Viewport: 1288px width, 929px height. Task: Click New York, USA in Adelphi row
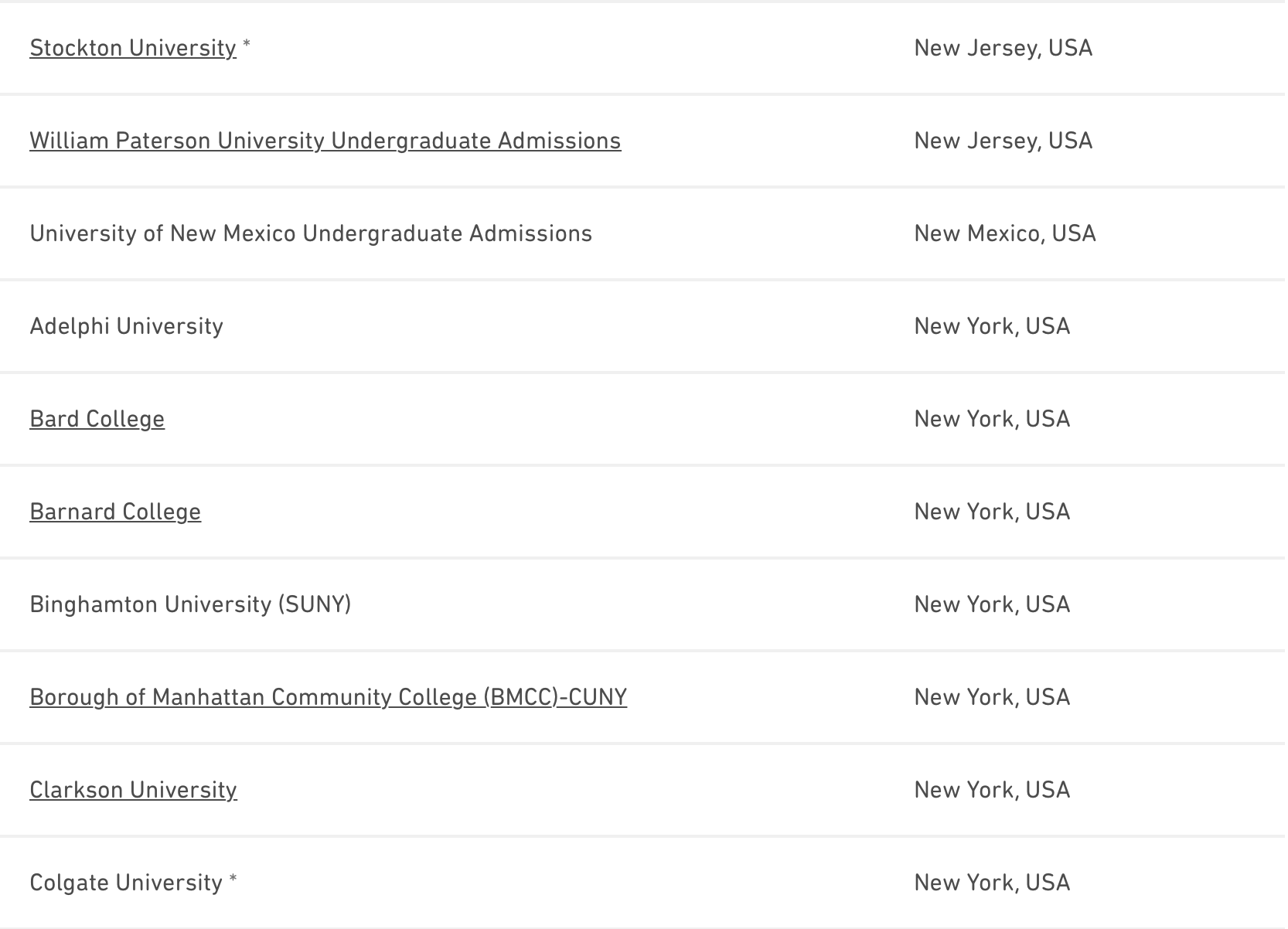pos(992,326)
